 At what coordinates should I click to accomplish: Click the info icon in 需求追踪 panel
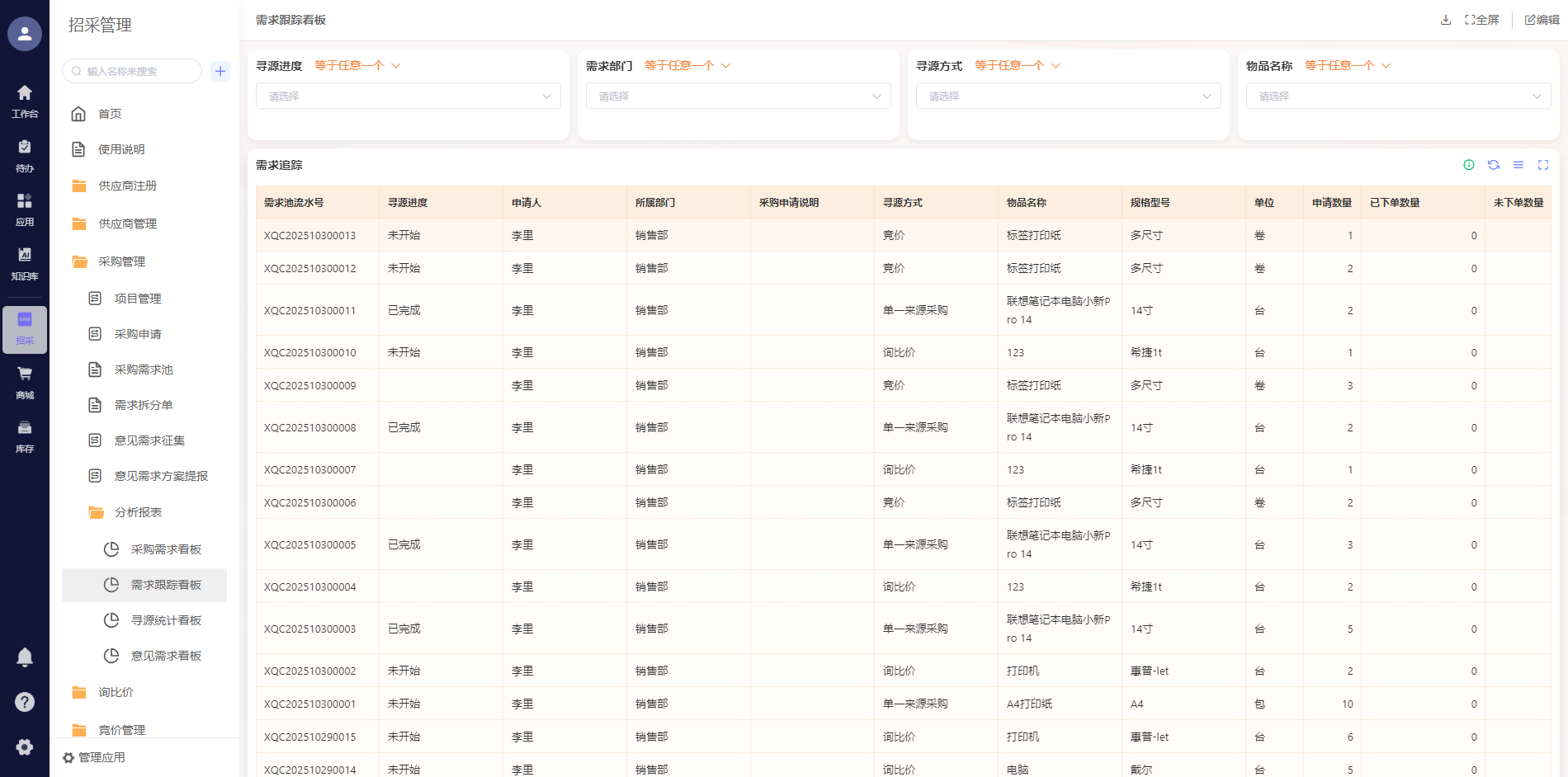point(1469,165)
